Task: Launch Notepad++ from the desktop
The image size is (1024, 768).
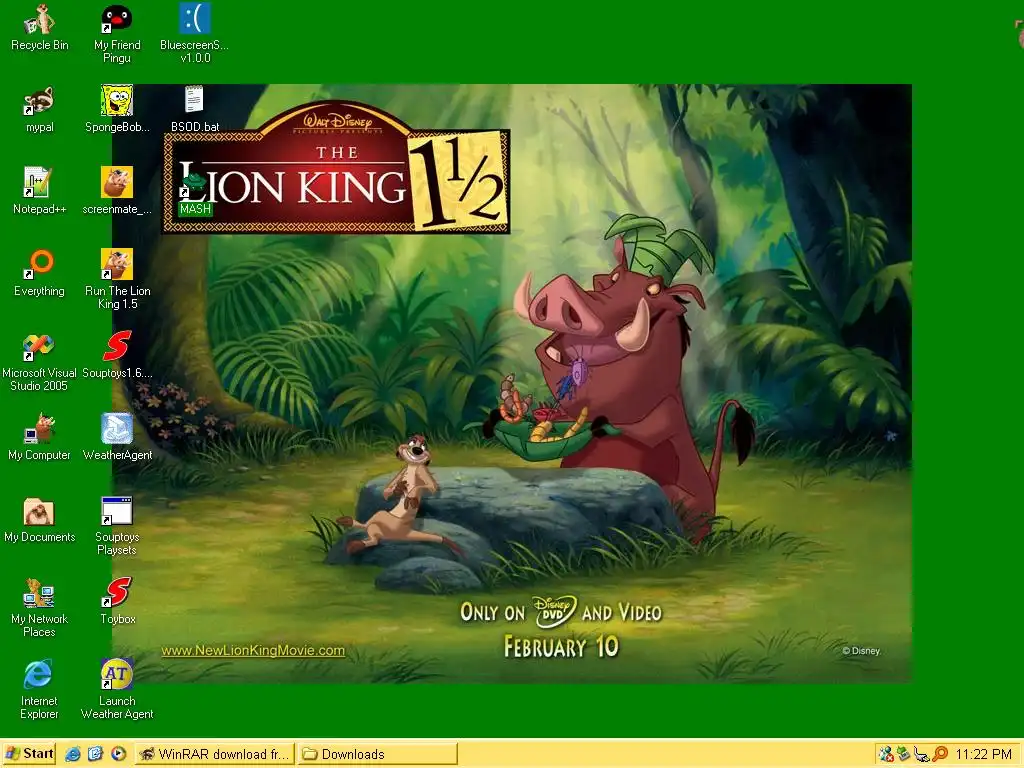Action: 39,191
